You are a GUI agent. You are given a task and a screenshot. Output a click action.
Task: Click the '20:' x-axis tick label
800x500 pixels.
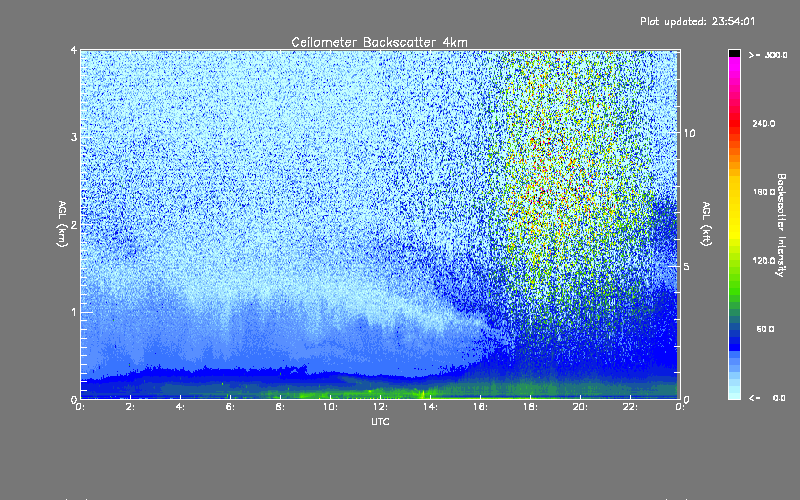(x=580, y=407)
